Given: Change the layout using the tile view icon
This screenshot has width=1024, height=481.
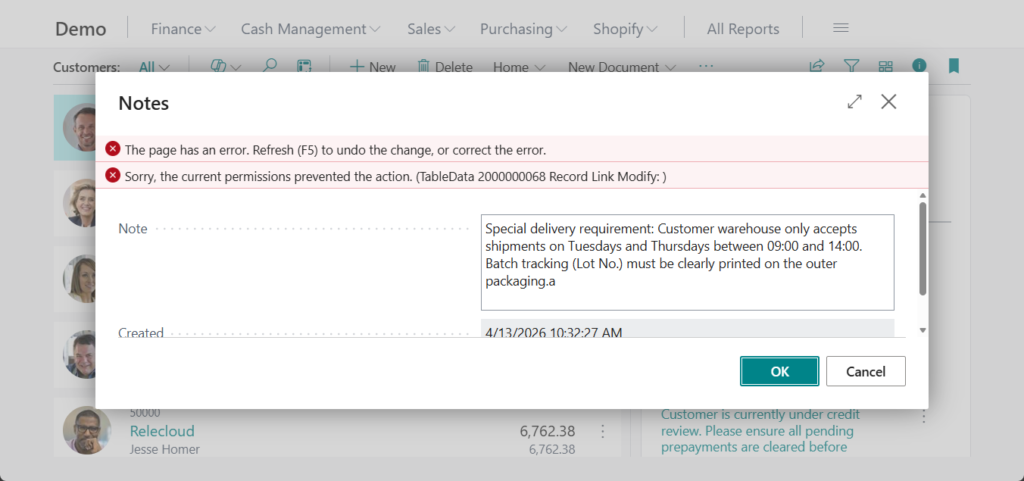Looking at the screenshot, I should pos(885,67).
